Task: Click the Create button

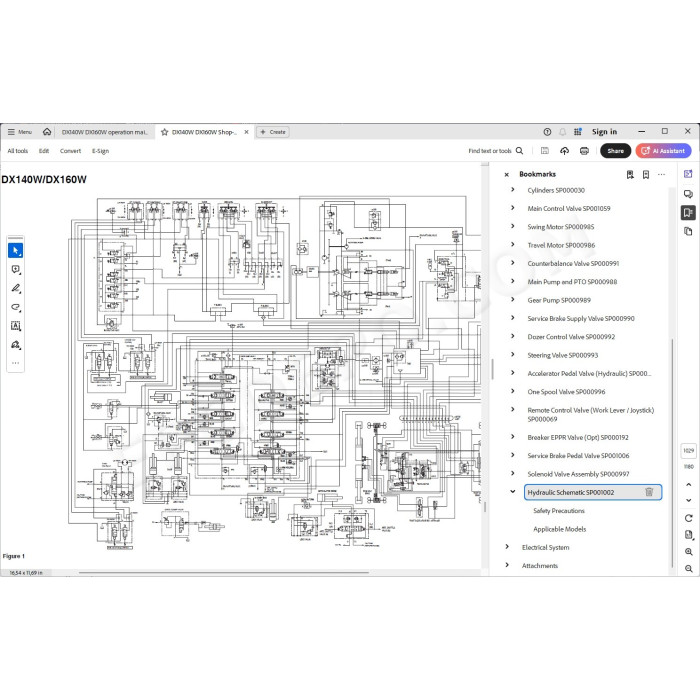Action: pos(273,132)
